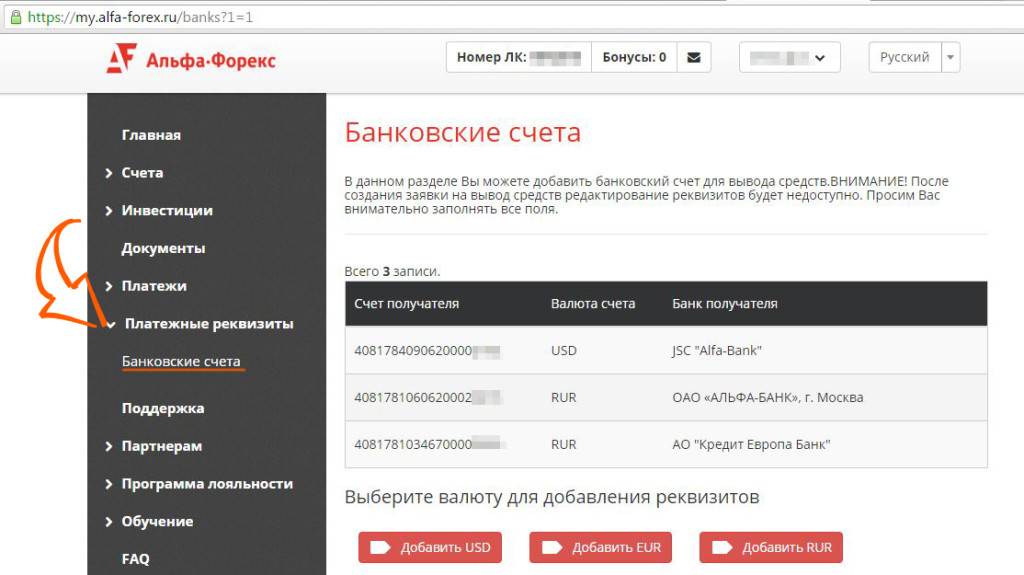Click RUR cell in the Кредит Европа Банк row
Image resolution: width=1024 pixels, height=575 pixels.
[x=564, y=445]
